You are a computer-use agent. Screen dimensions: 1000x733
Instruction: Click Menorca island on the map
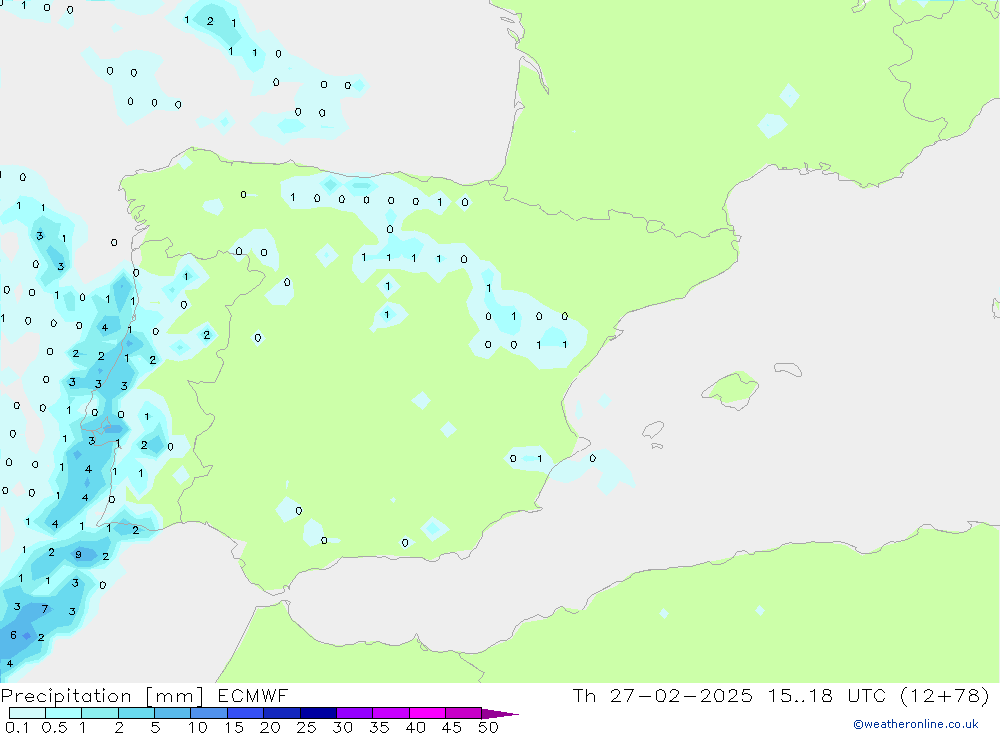pos(788,371)
